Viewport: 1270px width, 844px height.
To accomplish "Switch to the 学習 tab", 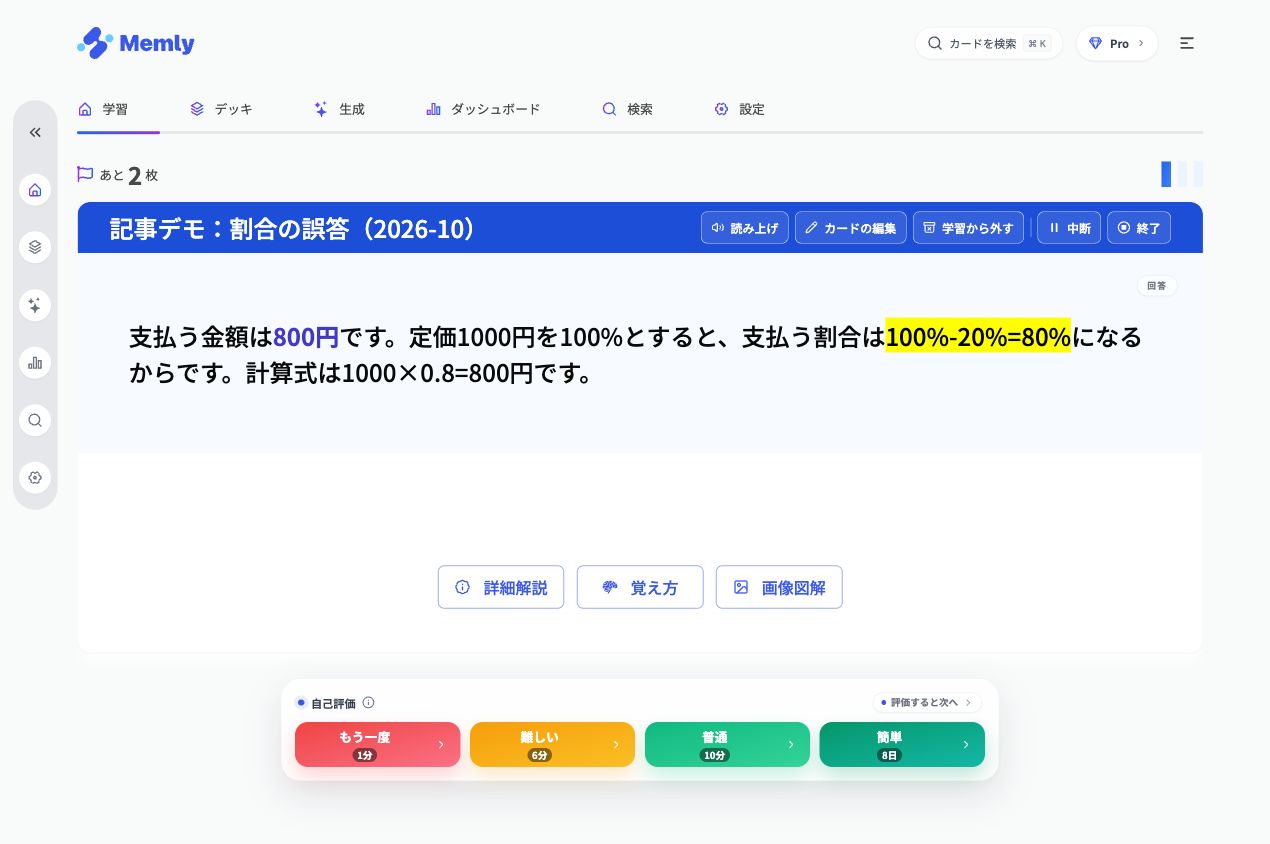I will pyautogui.click(x=103, y=109).
